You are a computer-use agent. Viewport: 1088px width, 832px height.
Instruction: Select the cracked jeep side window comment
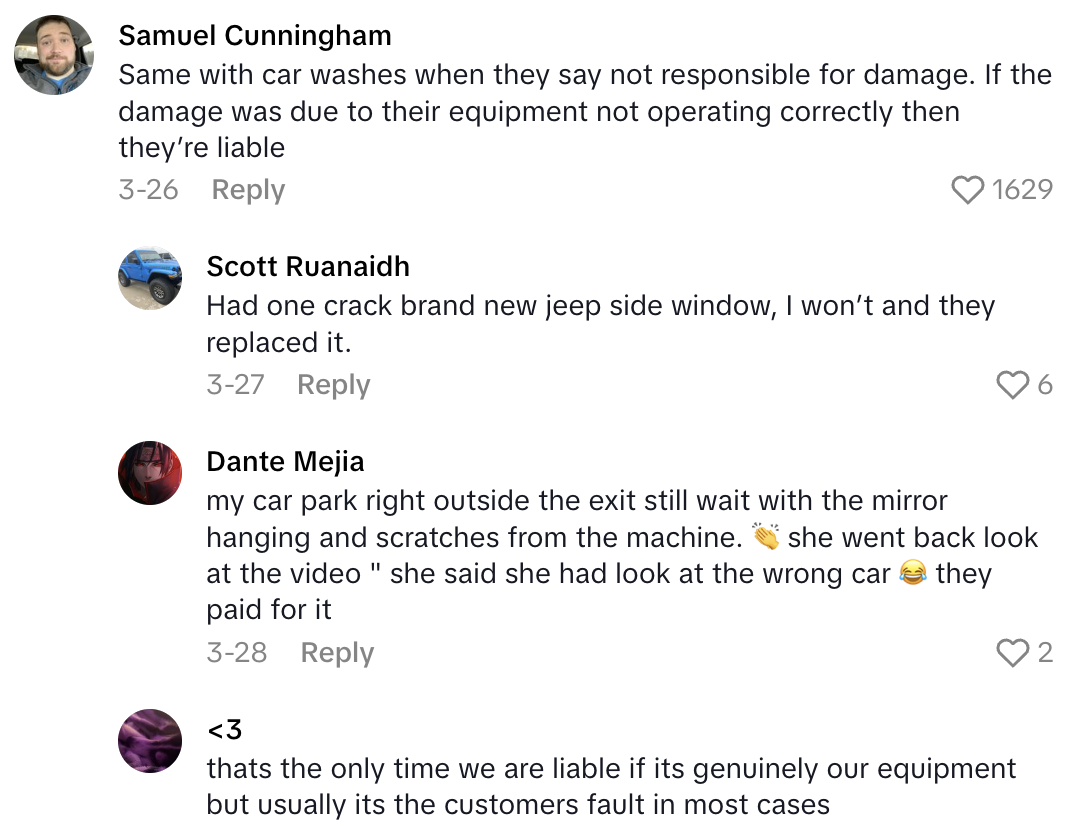(600, 324)
